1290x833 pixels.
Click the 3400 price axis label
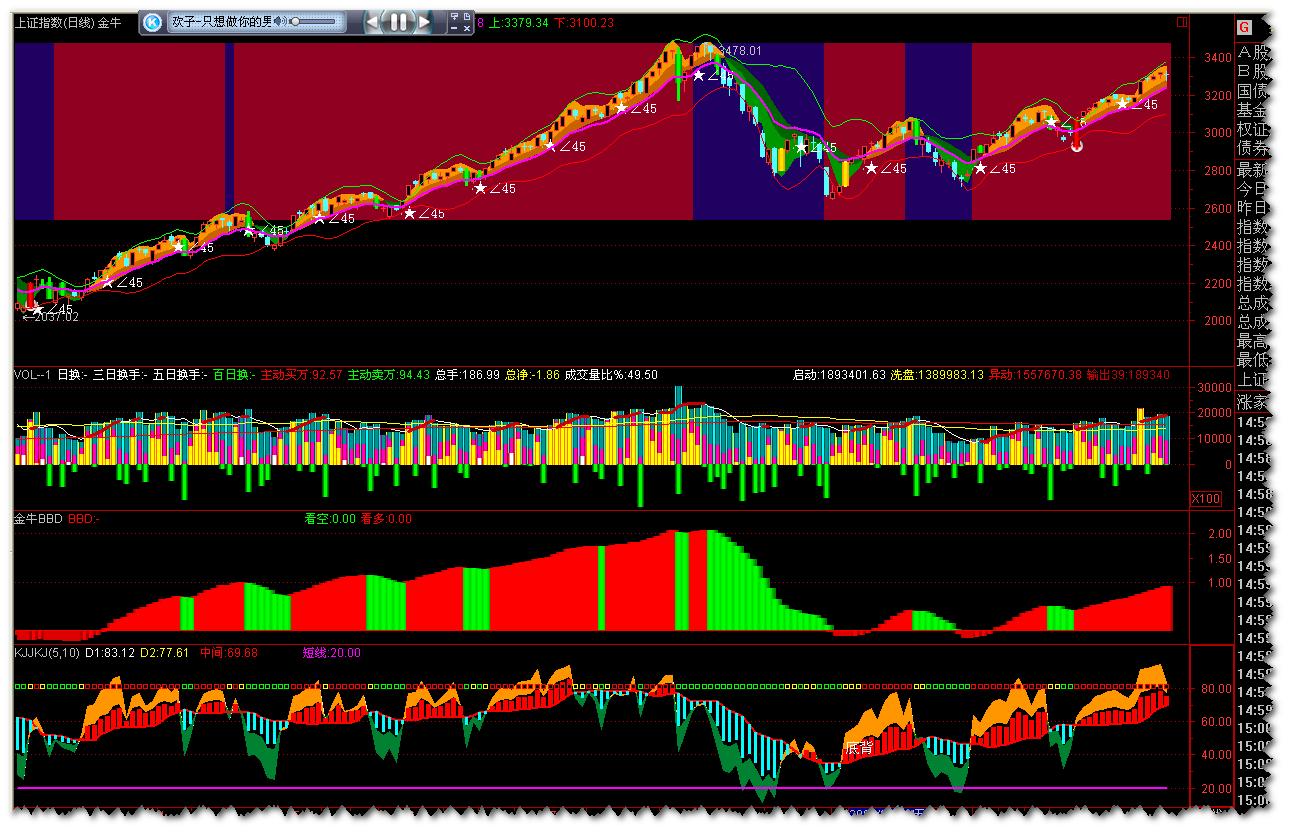click(x=1218, y=58)
